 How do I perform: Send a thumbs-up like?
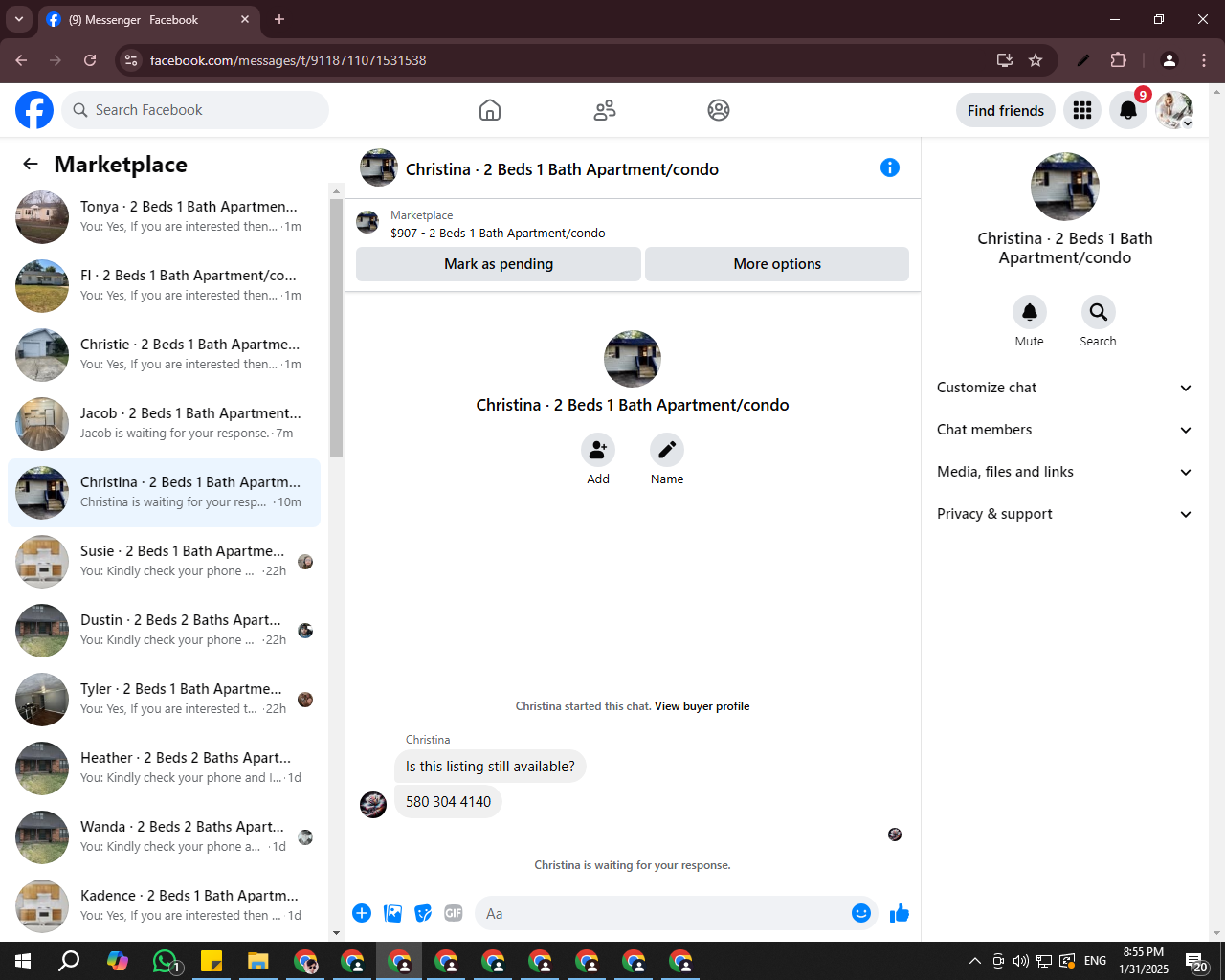tap(900, 913)
